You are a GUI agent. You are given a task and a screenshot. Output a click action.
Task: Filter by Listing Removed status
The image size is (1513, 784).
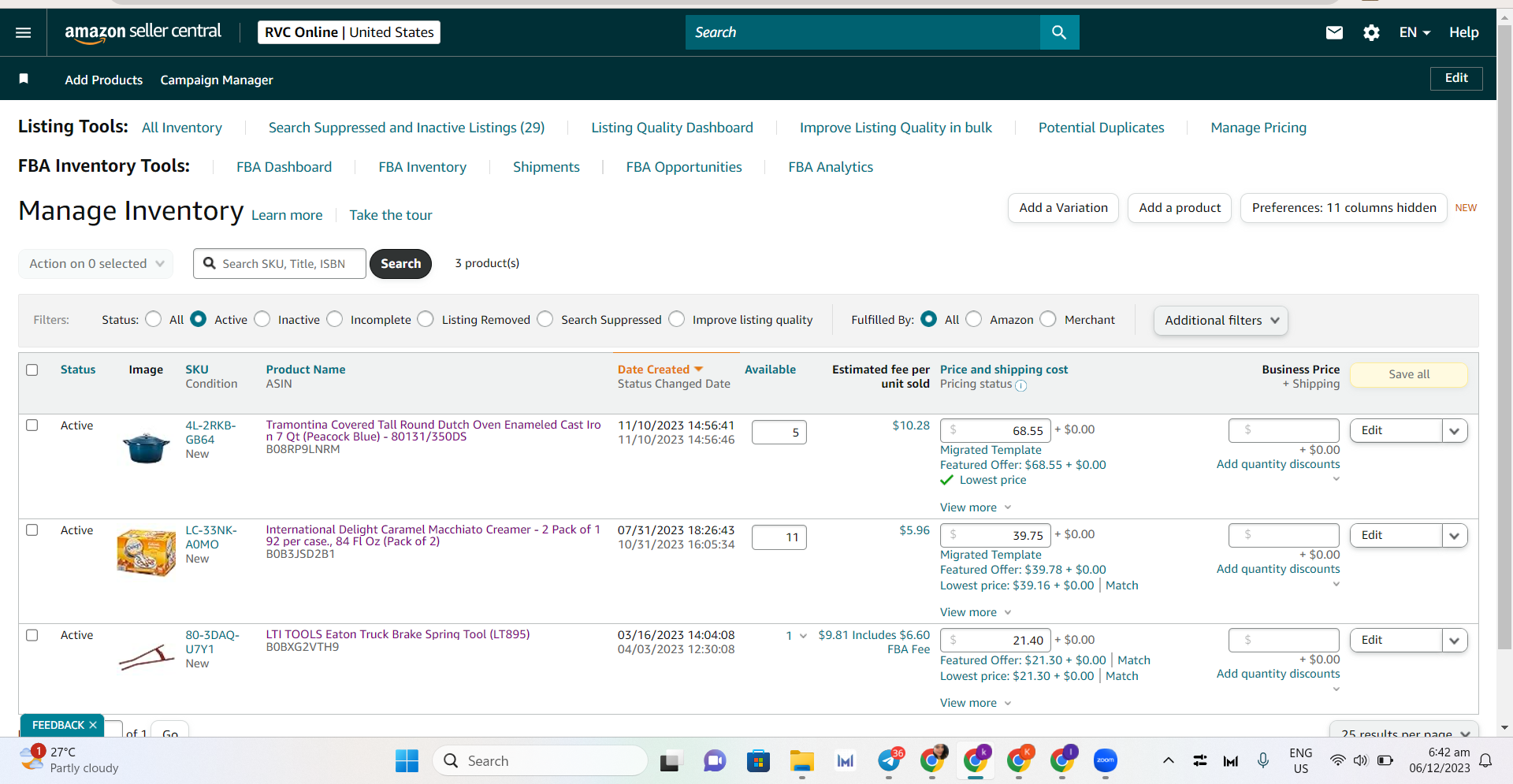426,319
